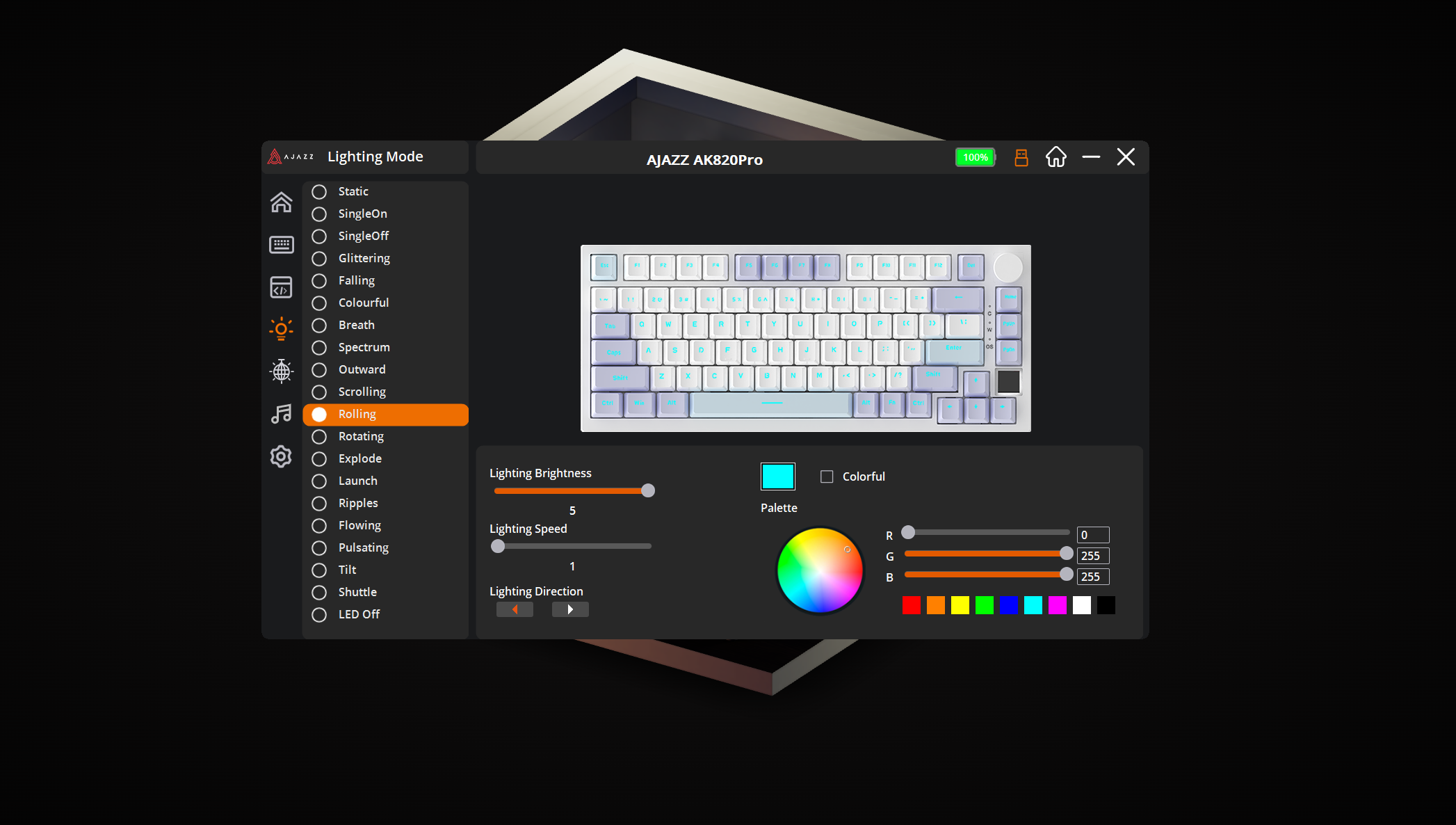Select the Rotating lighting mode
This screenshot has width=1456, height=825.
(385, 436)
